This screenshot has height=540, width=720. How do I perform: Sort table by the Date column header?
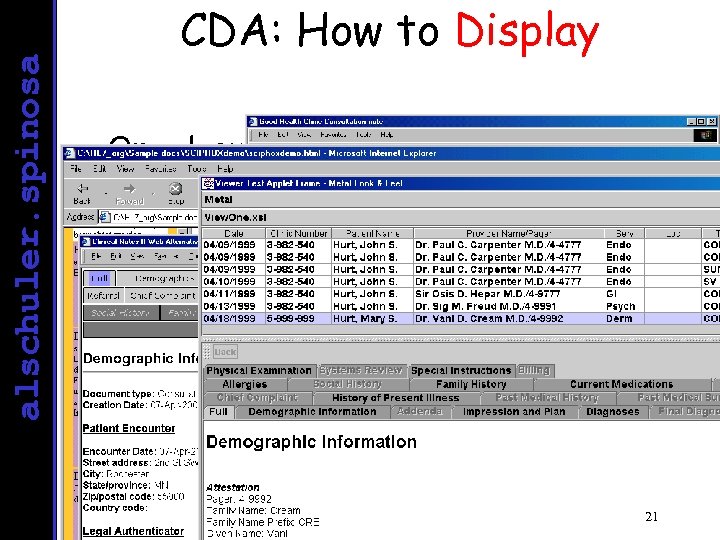(x=234, y=233)
